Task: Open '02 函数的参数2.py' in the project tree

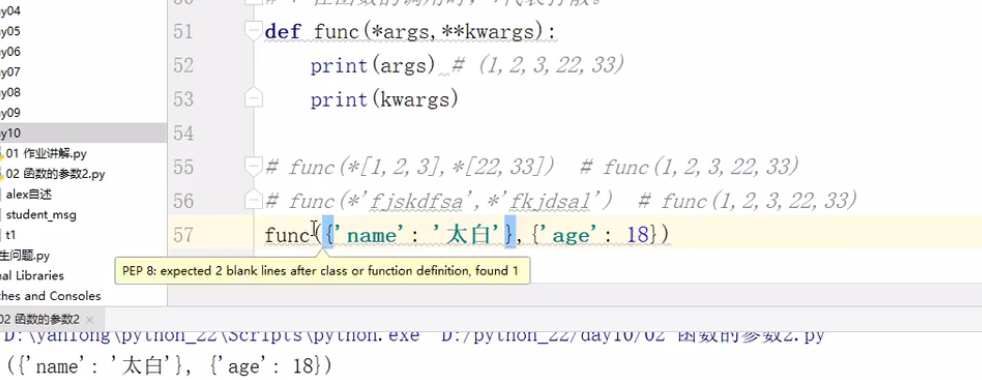Action: [x=55, y=174]
